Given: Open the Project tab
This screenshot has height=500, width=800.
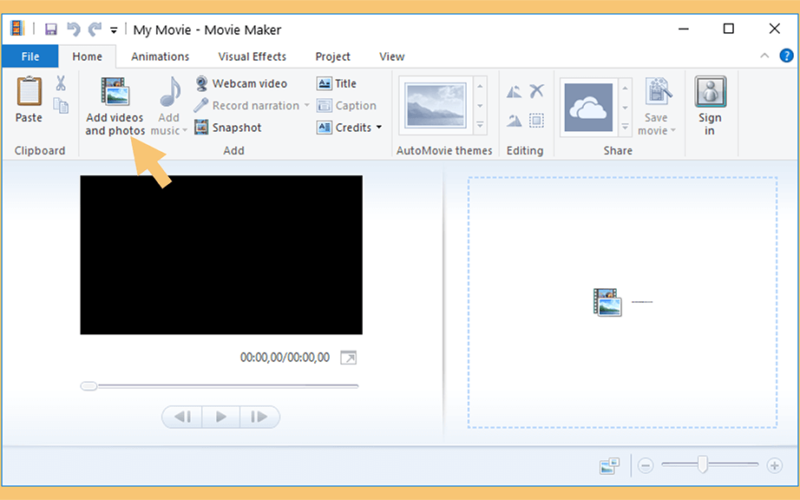Looking at the screenshot, I should coord(333,57).
